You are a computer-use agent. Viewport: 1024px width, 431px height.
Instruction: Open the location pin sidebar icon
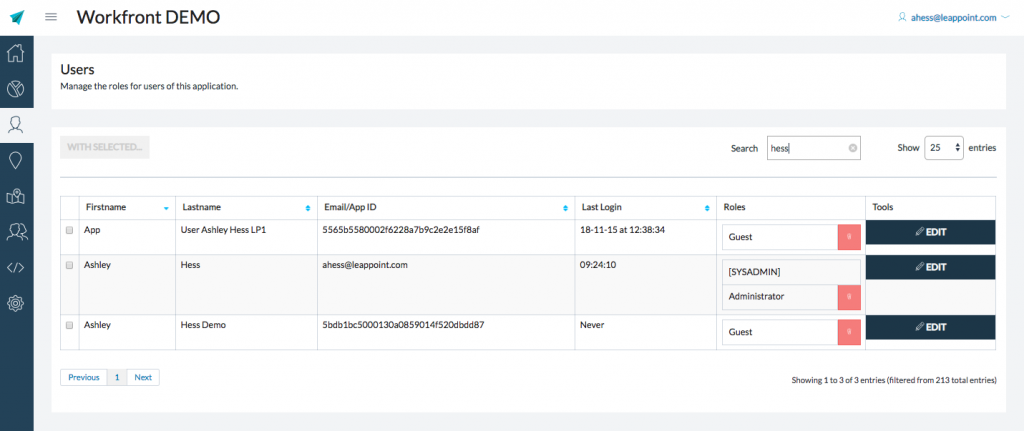[x=16, y=160]
